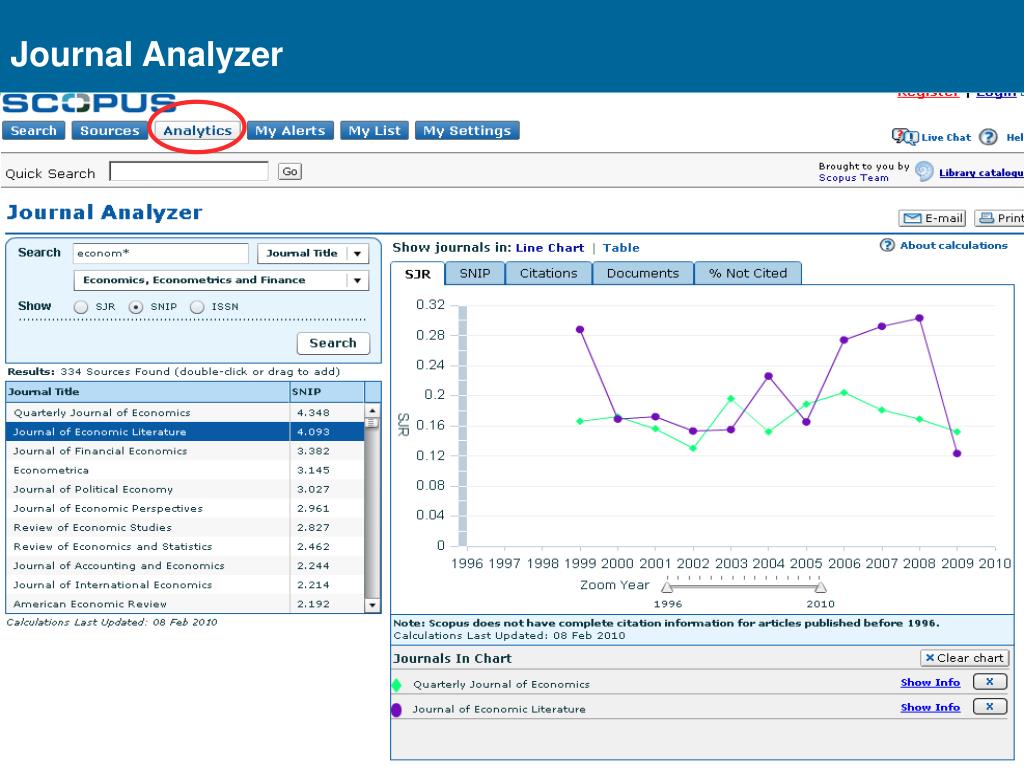Click the Search button in journal panel
This screenshot has height=768, width=1024.
333,343
